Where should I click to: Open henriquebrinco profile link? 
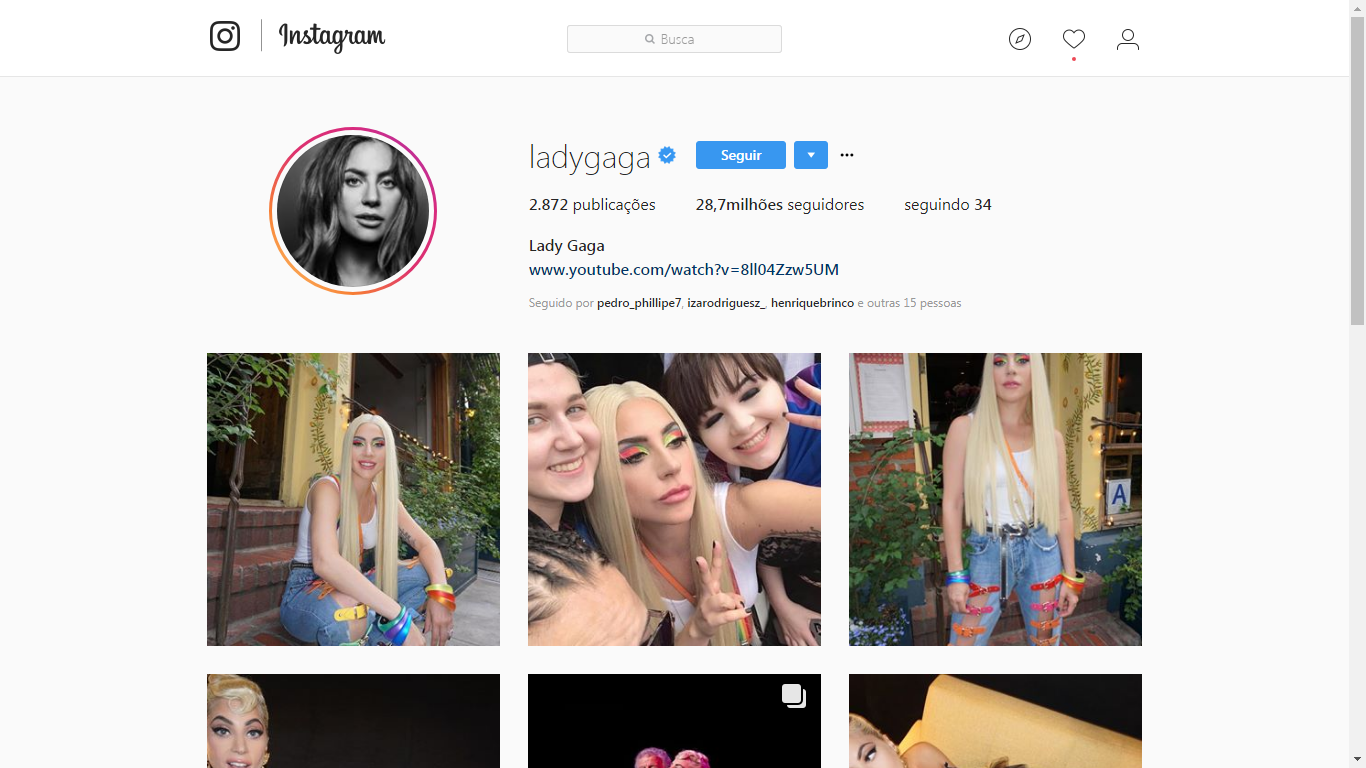tap(813, 303)
